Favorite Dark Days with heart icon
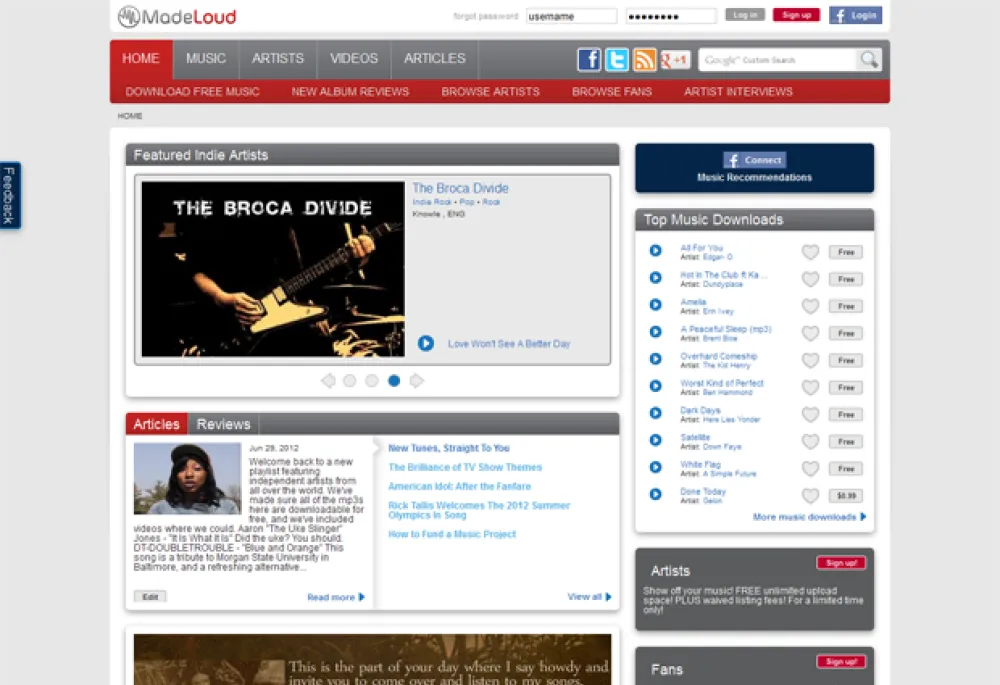 810,415
